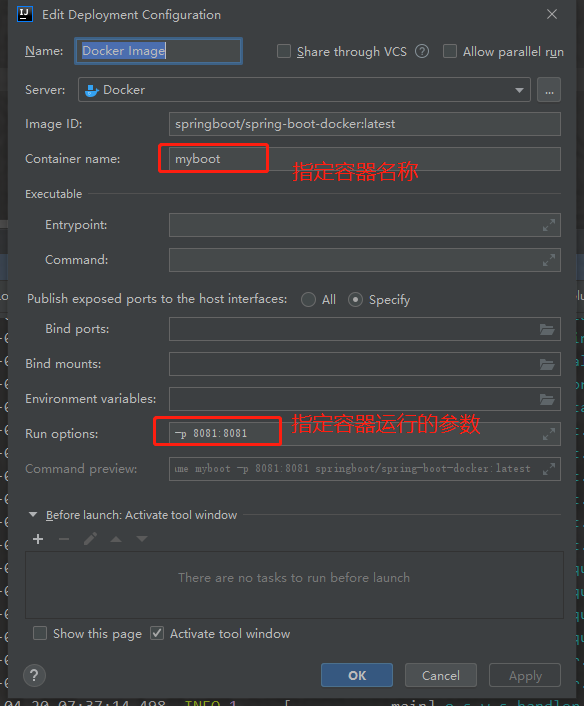Uncheck Activate tool window checkbox
This screenshot has width=584, height=706.
pyautogui.click(x=157, y=634)
